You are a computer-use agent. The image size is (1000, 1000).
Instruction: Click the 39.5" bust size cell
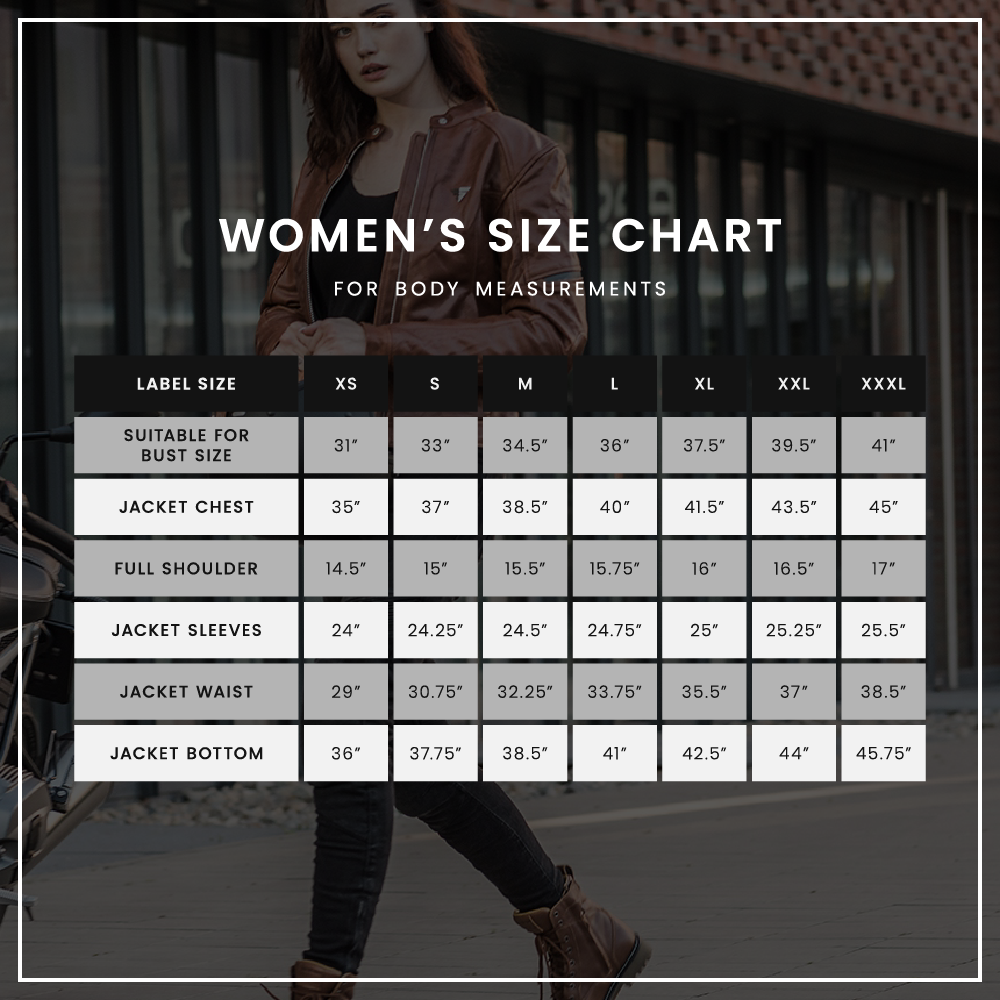click(x=794, y=445)
